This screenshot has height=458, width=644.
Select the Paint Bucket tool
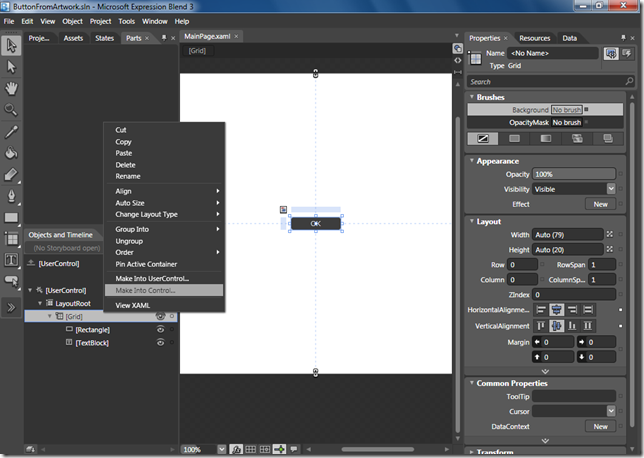pyautogui.click(x=11, y=153)
